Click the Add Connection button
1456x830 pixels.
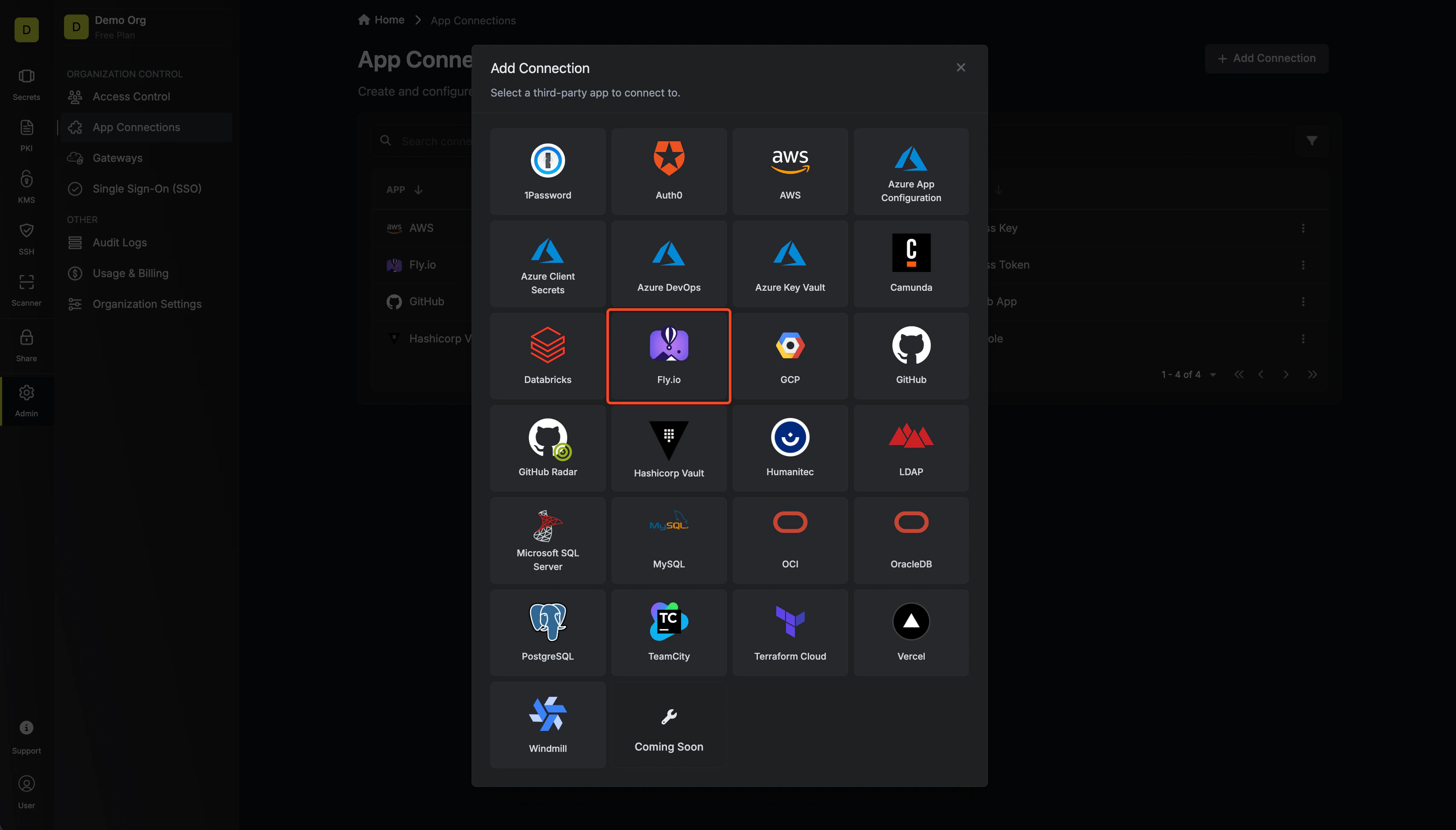coord(1266,58)
